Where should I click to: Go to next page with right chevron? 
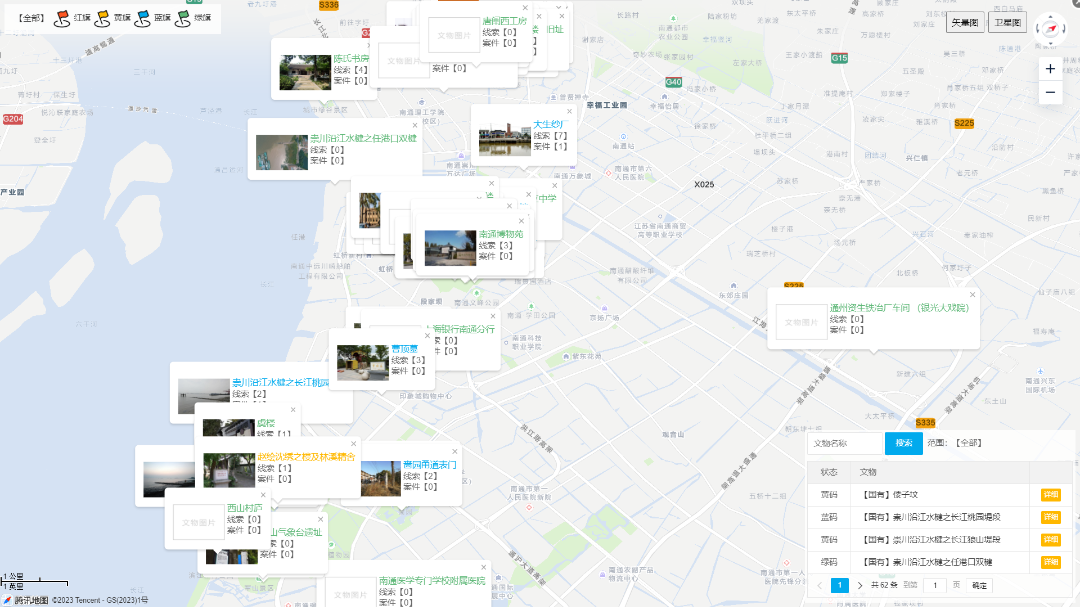point(860,586)
